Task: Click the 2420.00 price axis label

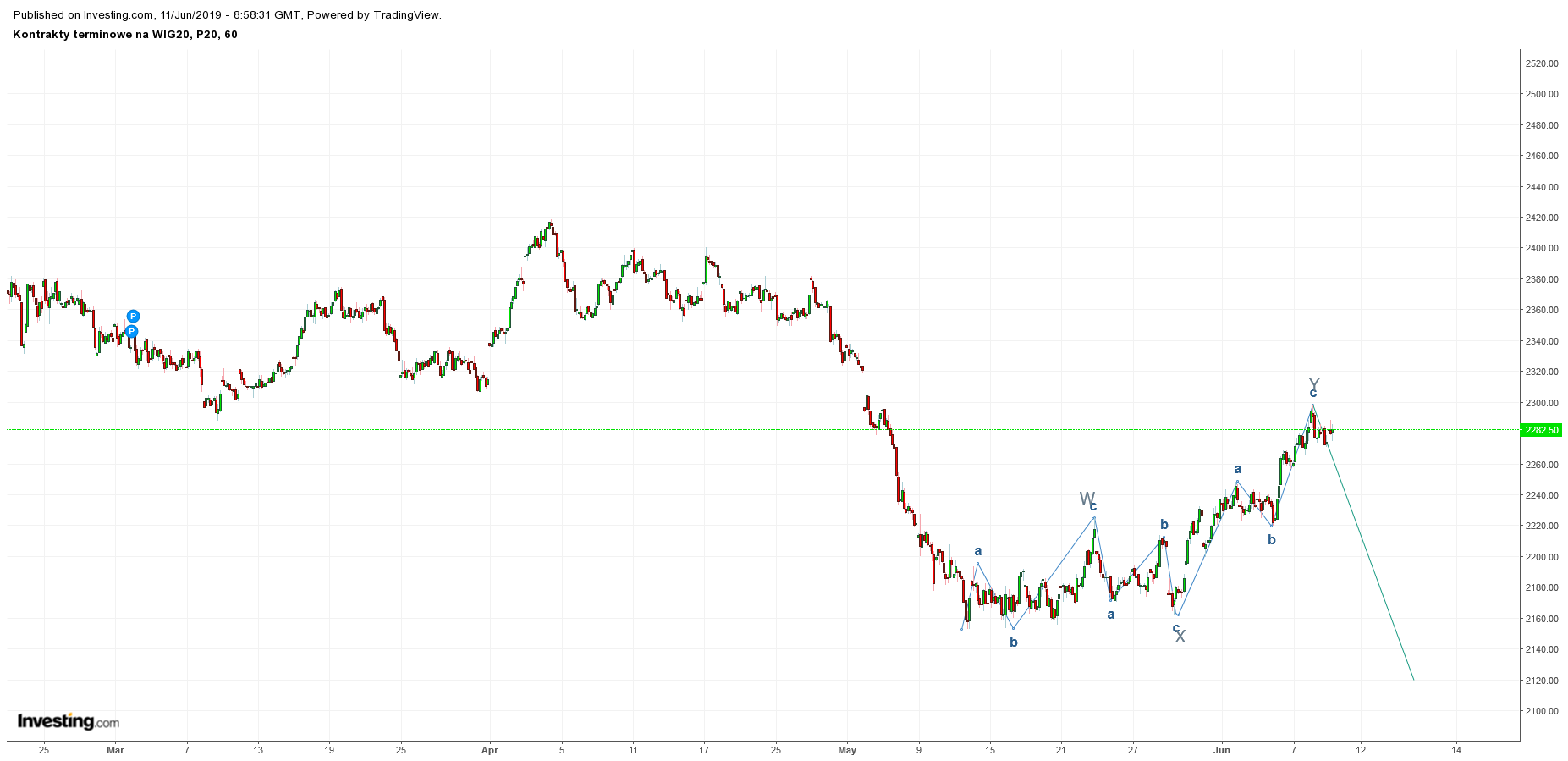Action: [x=1542, y=218]
